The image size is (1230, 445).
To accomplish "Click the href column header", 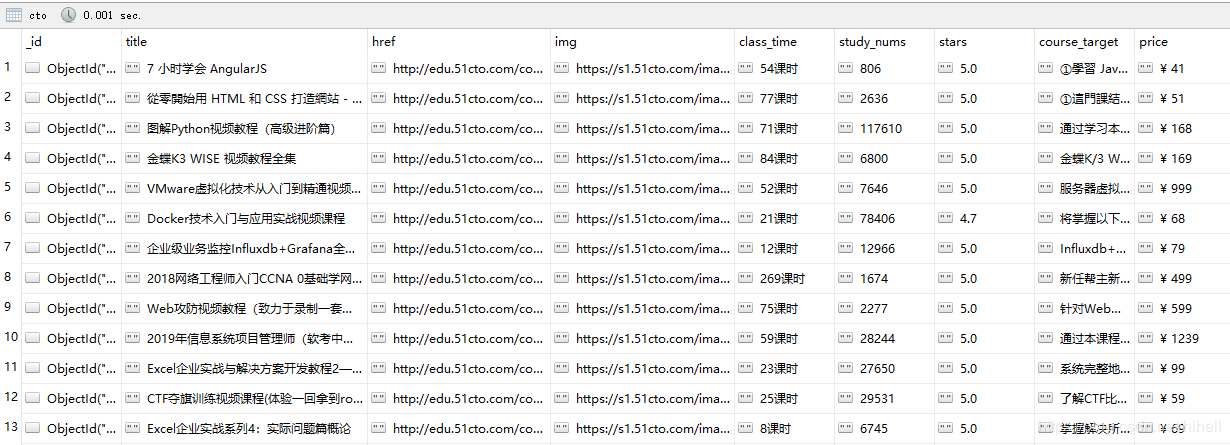I will [x=459, y=42].
